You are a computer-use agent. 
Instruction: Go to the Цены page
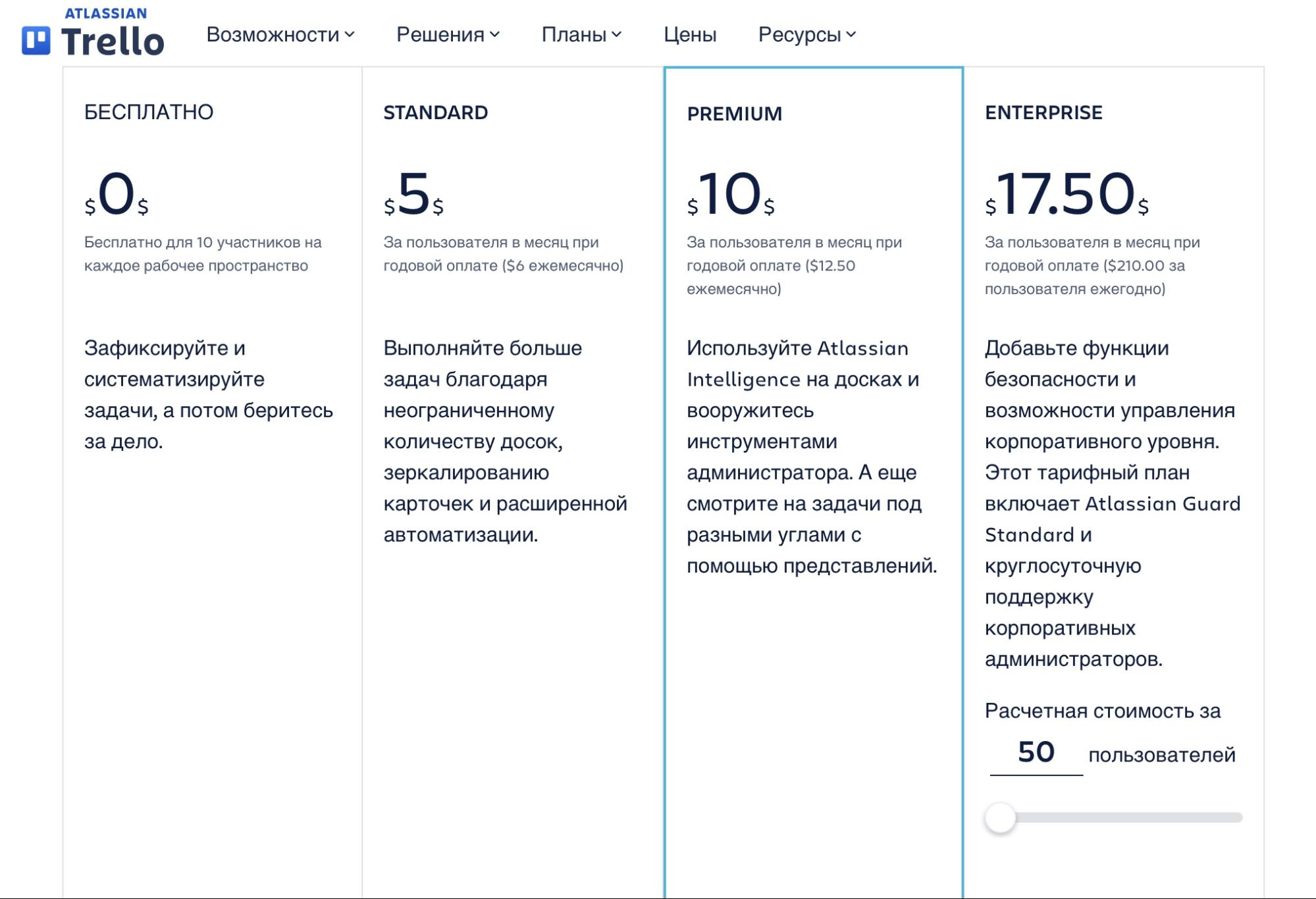pos(690,34)
